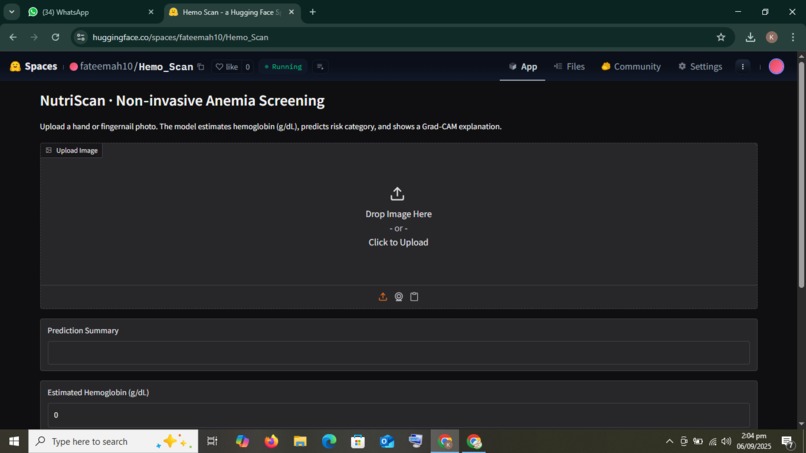Open the network icon in system tray
Image resolution: width=806 pixels, height=453 pixels.
[712, 441]
